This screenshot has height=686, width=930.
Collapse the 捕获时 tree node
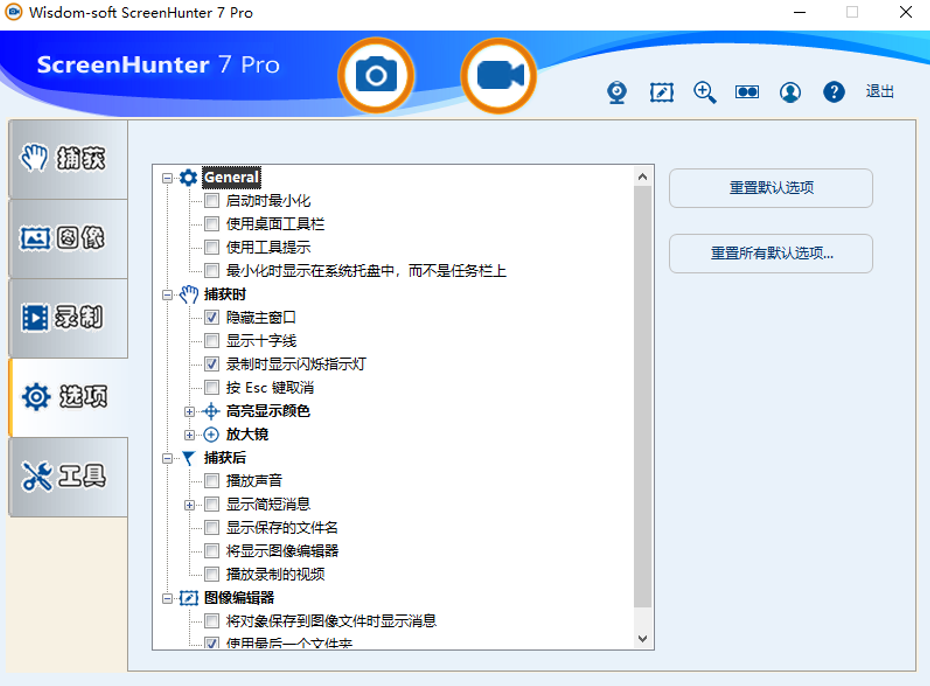tap(167, 295)
